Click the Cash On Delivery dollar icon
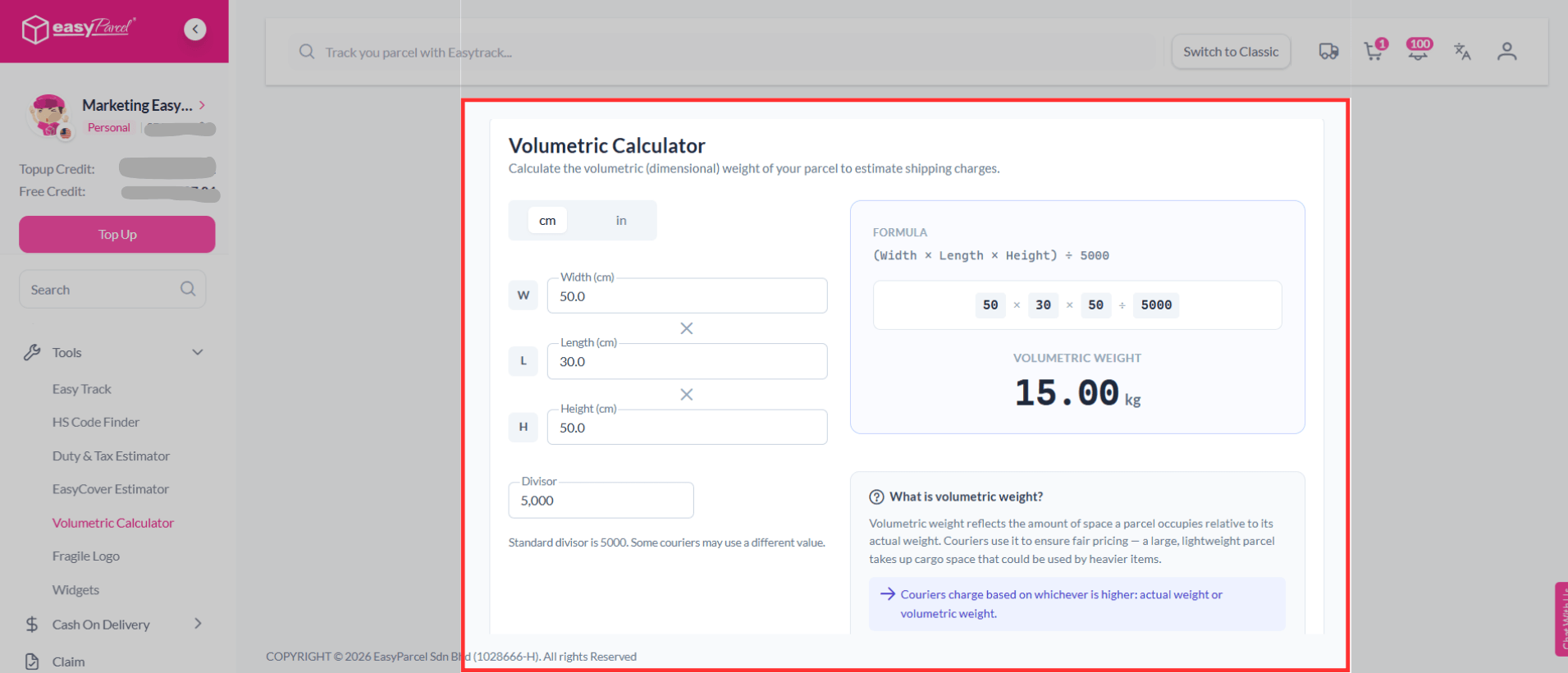This screenshot has height=673, width=1568. click(32, 625)
